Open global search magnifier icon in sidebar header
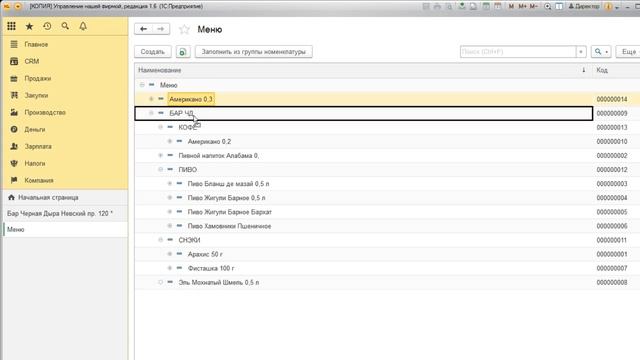 65,26
